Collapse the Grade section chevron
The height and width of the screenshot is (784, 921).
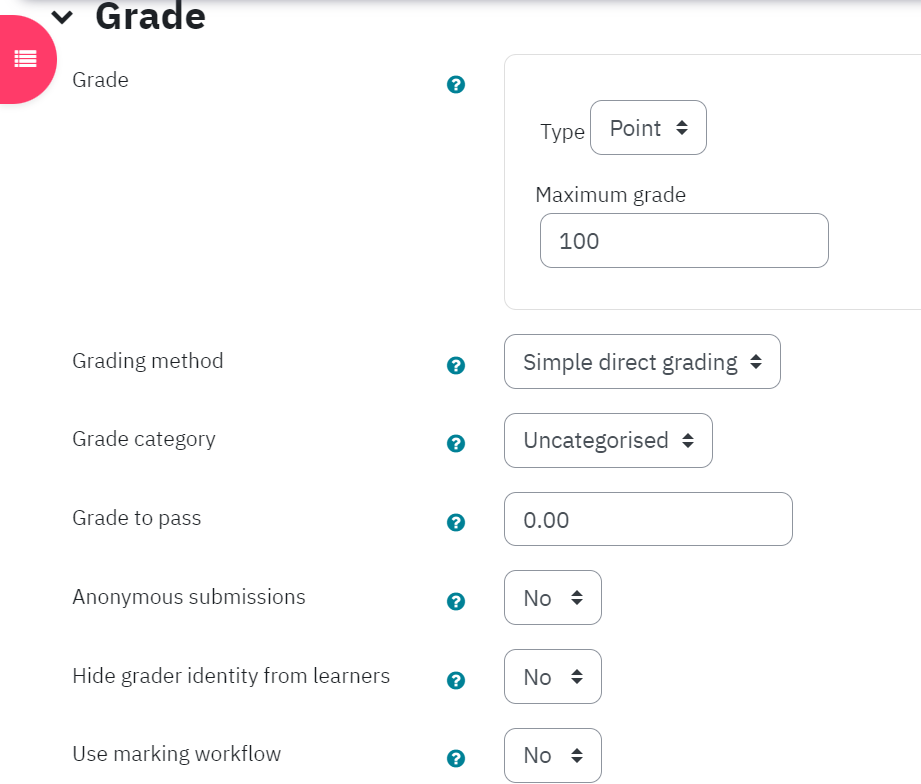point(62,17)
